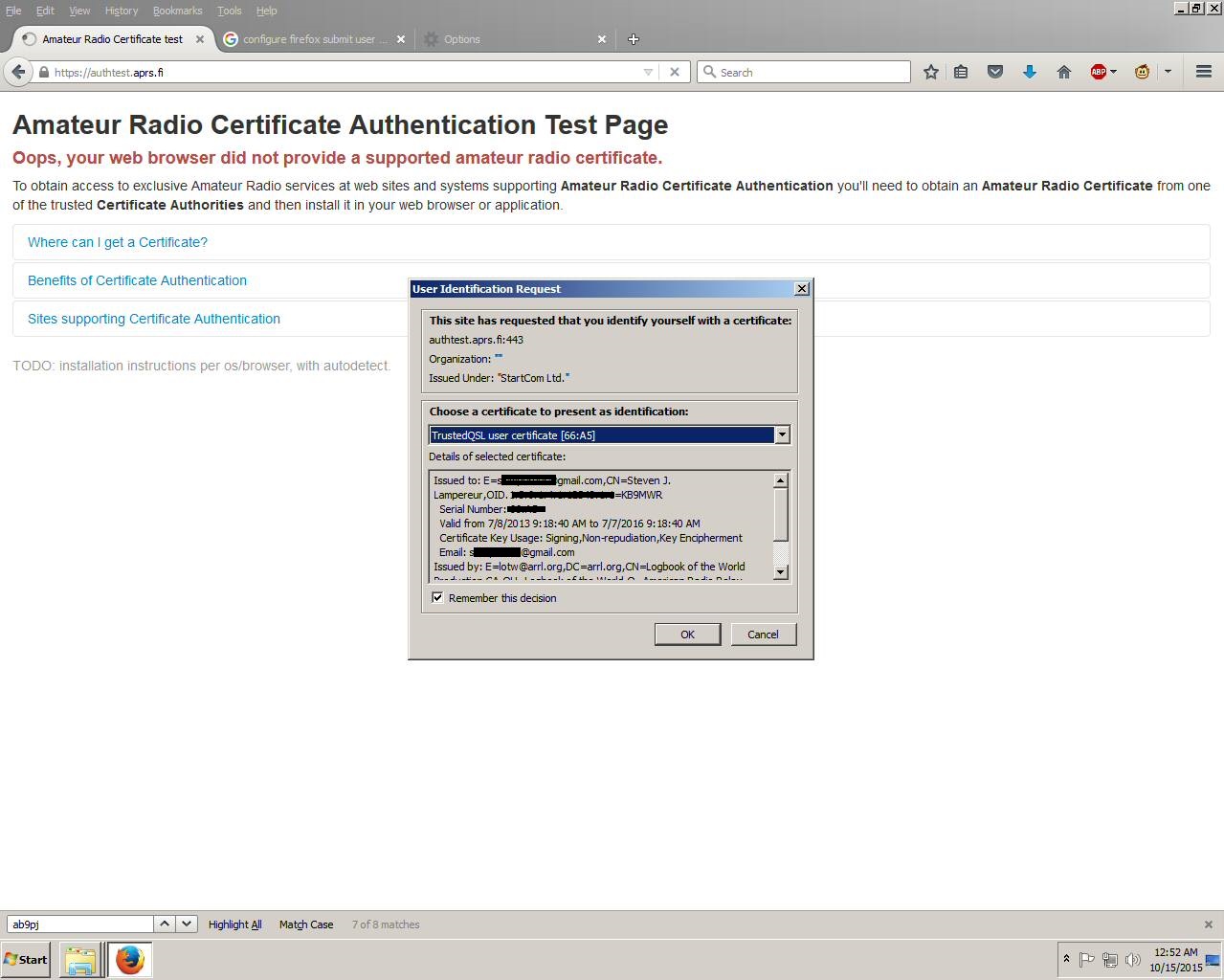This screenshot has height=980, width=1224.
Task: Click the URL address field
Action: 345,72
